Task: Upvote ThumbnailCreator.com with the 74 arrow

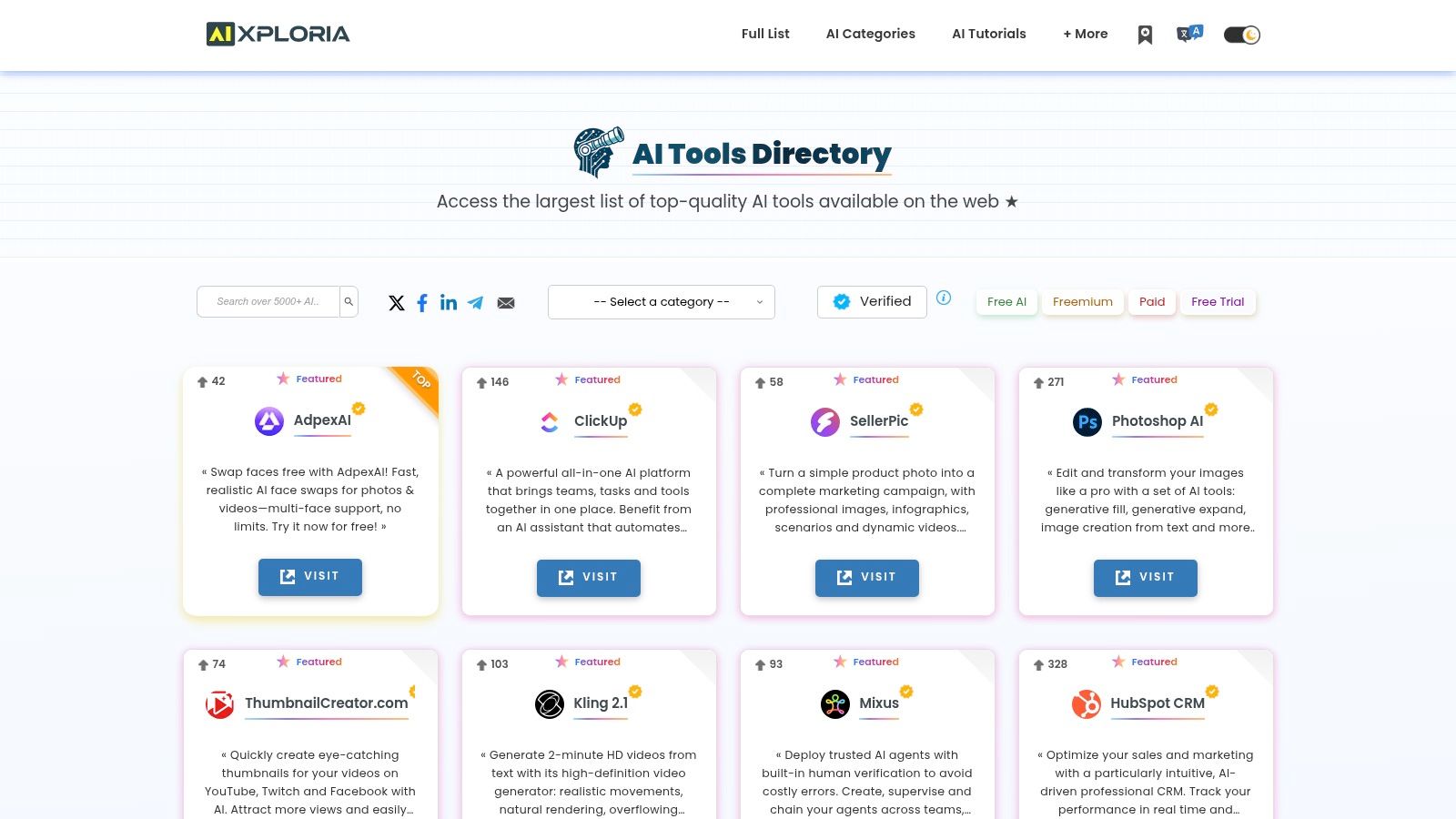Action: pos(204,665)
